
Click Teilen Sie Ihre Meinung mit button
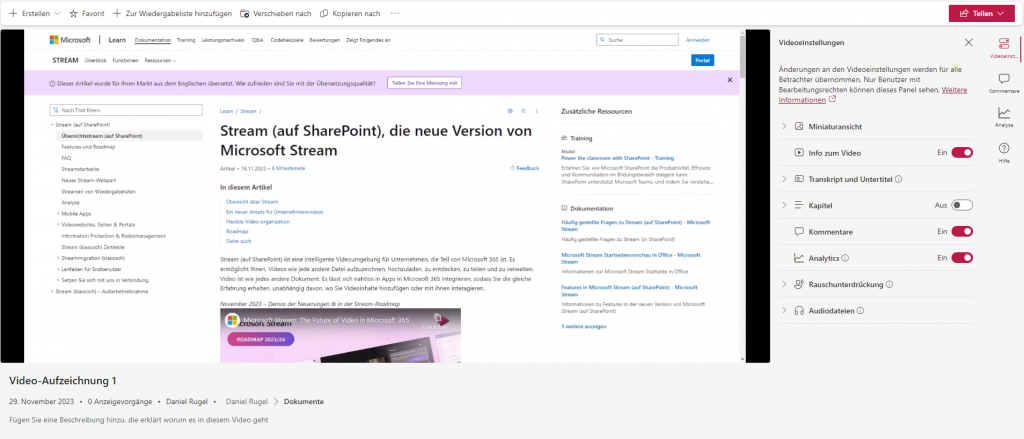pos(424,83)
